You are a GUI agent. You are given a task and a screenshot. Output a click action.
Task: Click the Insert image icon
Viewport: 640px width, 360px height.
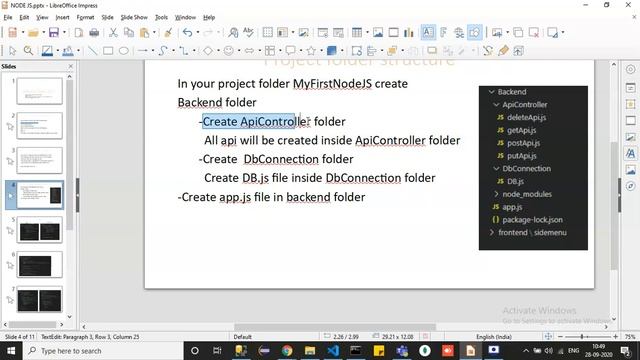coord(378,32)
